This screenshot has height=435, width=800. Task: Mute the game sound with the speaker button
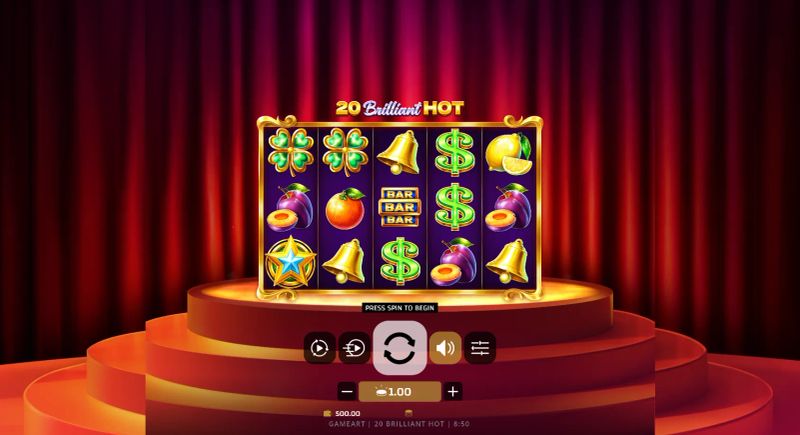coord(445,348)
